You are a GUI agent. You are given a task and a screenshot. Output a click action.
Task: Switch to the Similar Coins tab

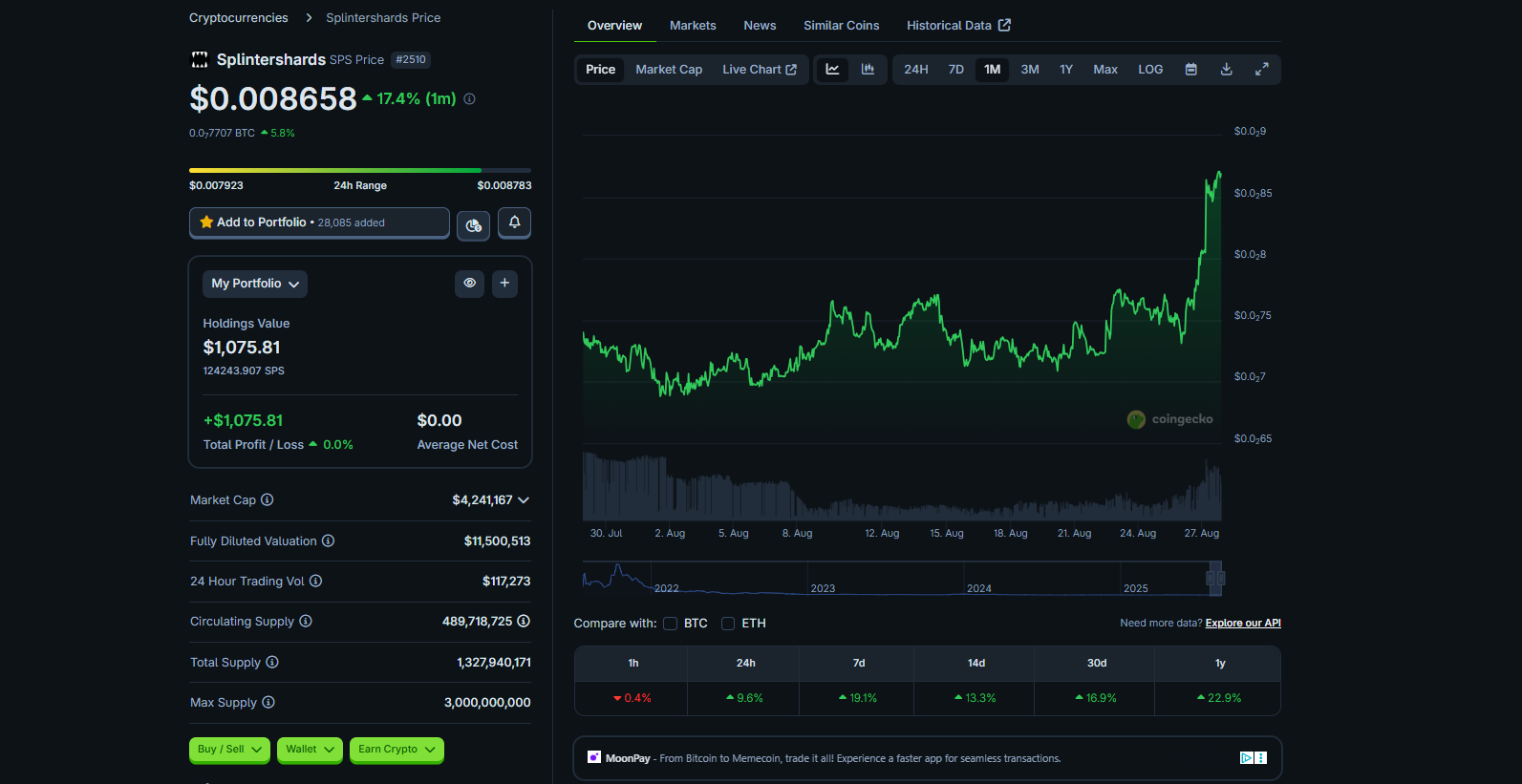coord(841,26)
